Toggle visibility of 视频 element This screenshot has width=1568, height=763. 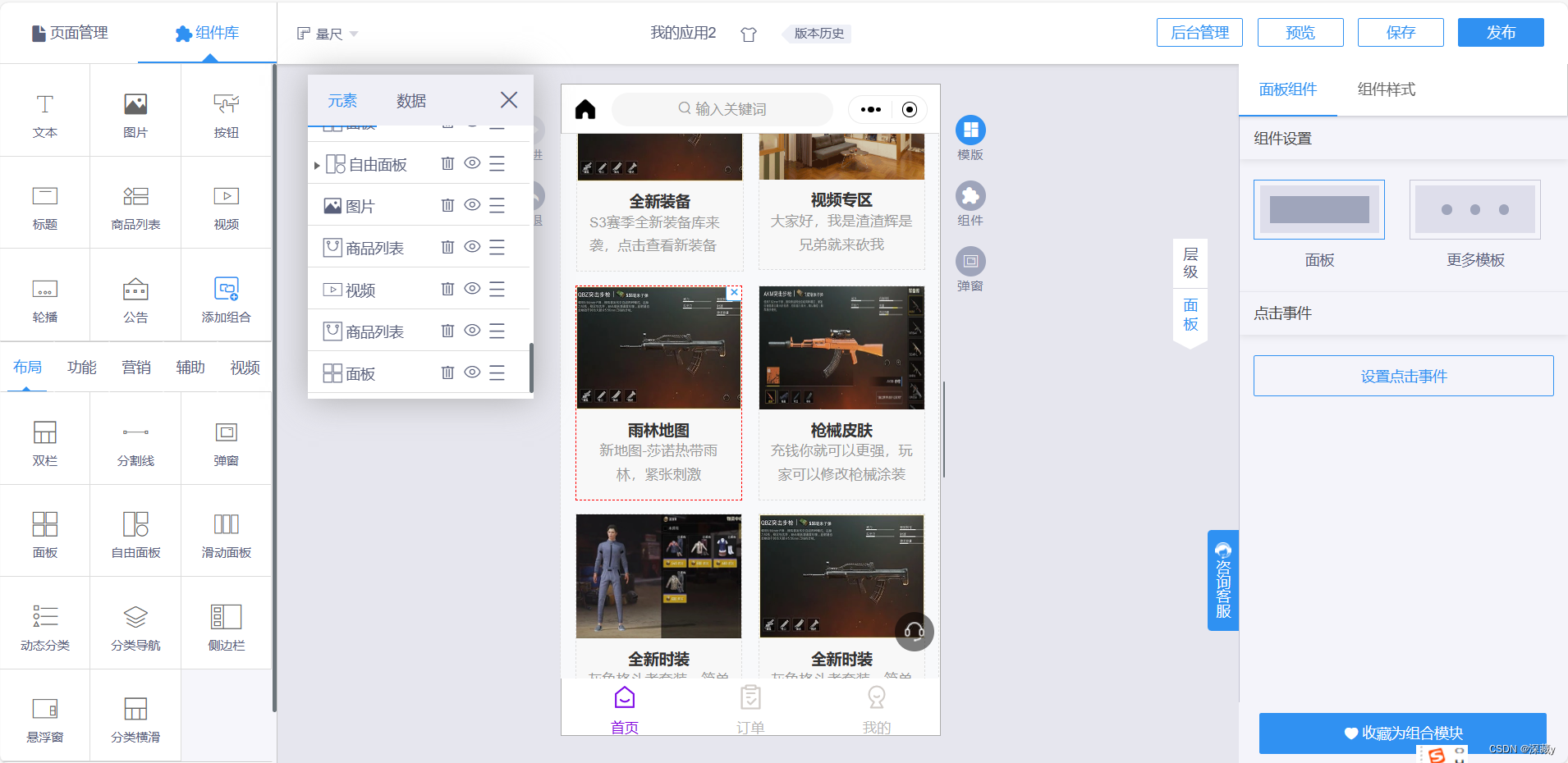point(472,289)
